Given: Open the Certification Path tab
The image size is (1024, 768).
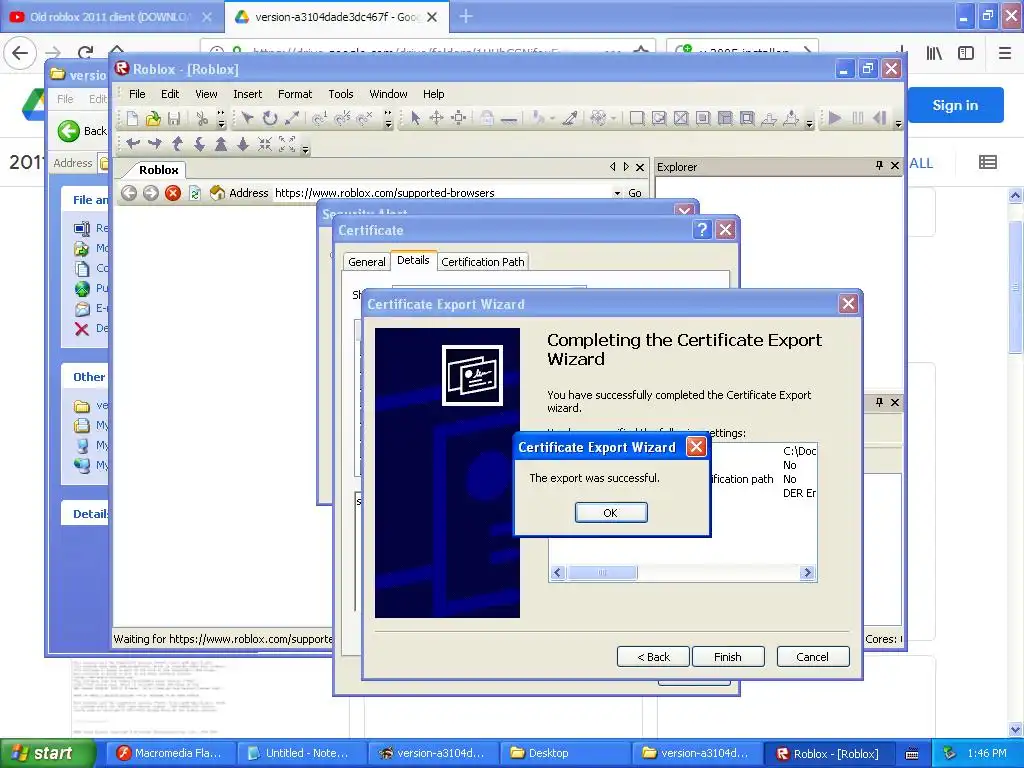Looking at the screenshot, I should coord(483,262).
